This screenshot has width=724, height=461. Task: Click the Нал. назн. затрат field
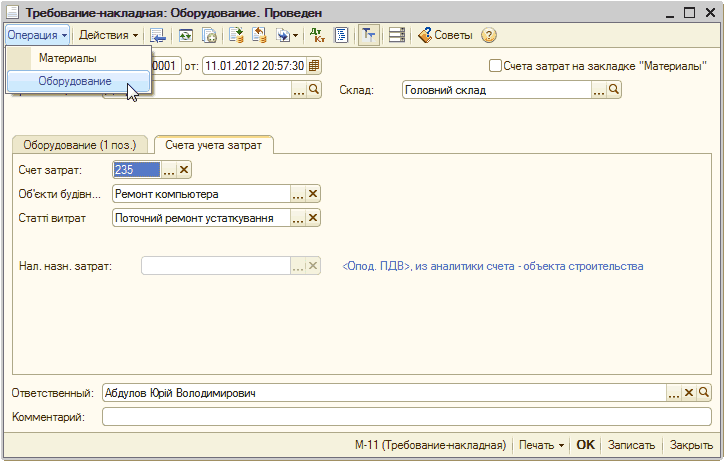coord(216,266)
